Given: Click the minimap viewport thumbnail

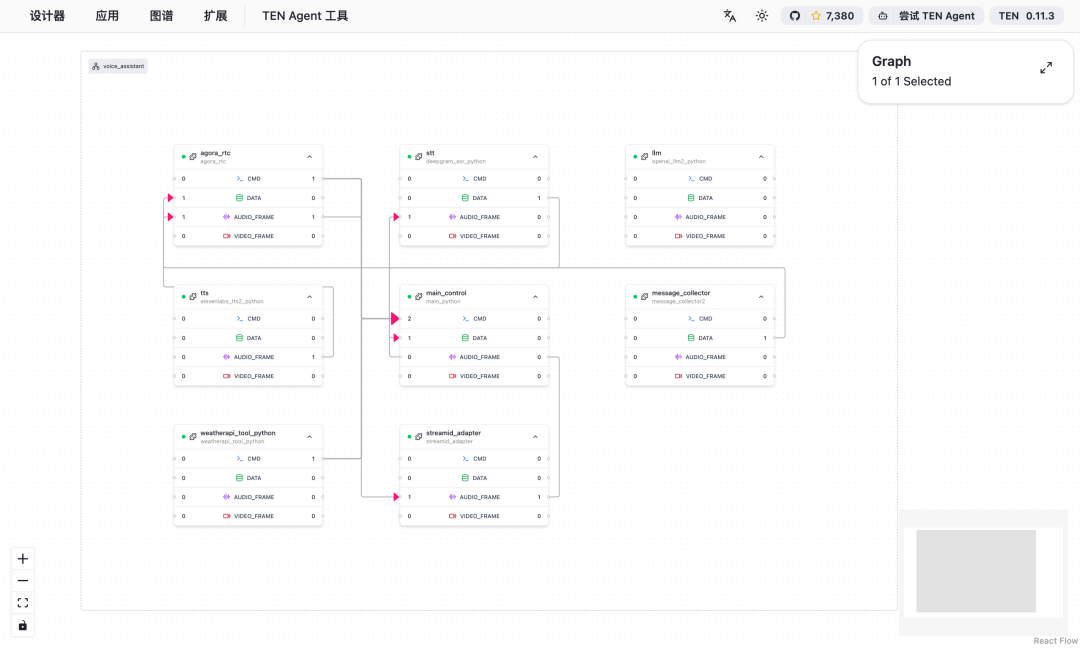Looking at the screenshot, I should click(975, 571).
